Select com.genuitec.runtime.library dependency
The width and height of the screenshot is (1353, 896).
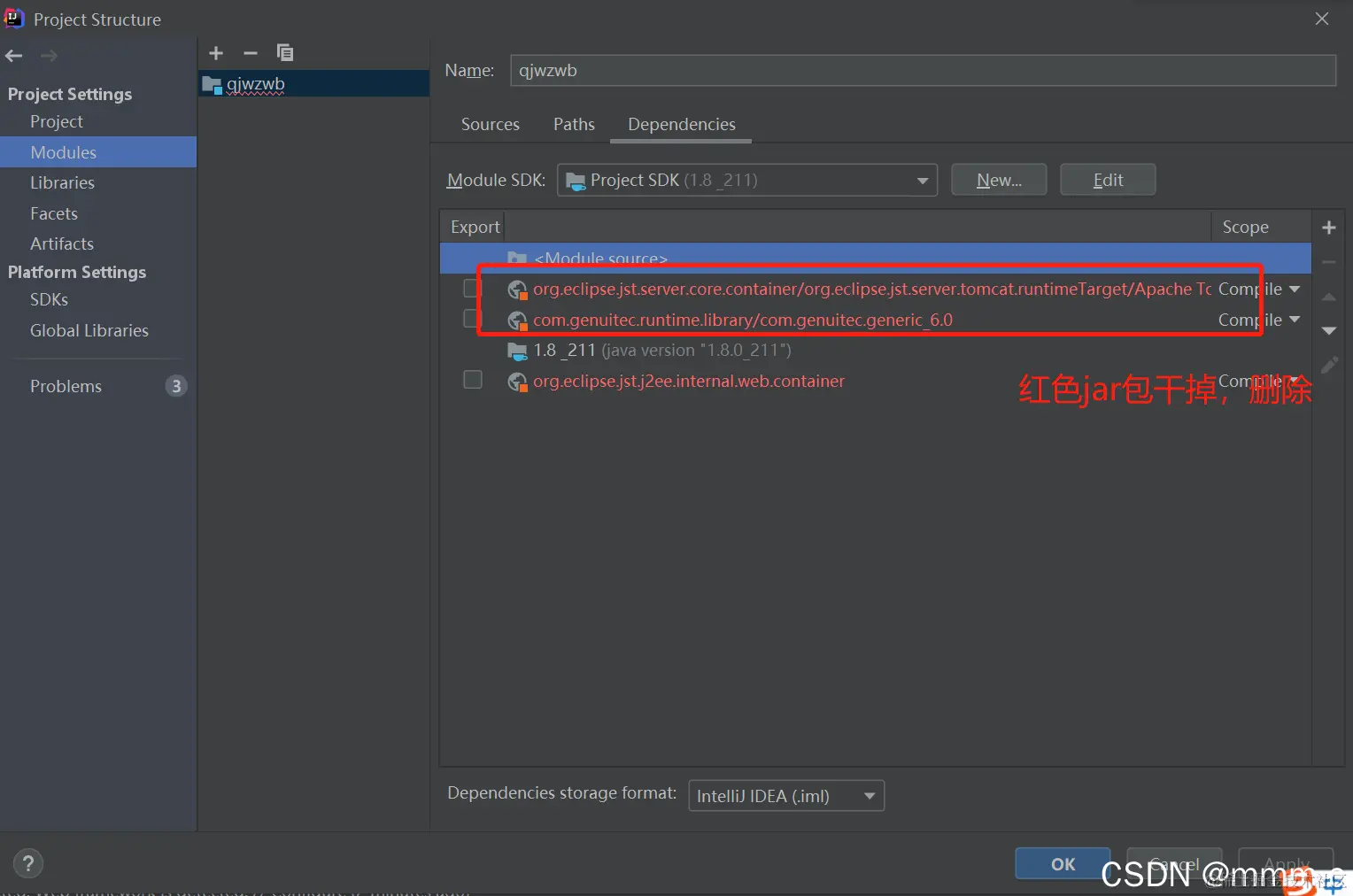pyautogui.click(x=874, y=321)
